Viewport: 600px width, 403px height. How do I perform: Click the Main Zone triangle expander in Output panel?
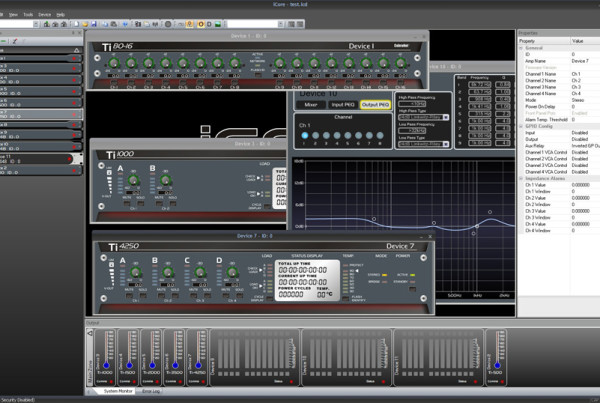tap(90, 333)
